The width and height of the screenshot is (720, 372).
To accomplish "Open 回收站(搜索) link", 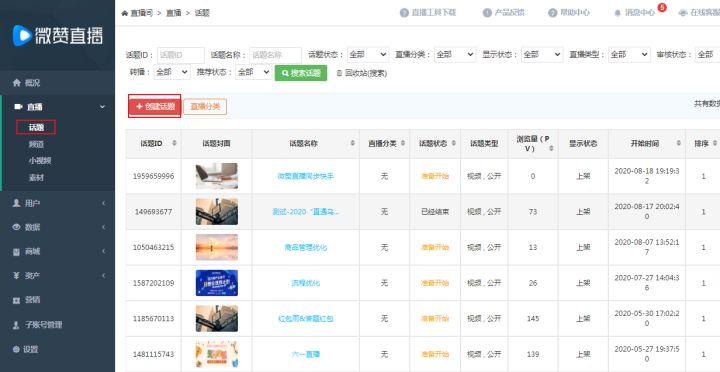I will click(x=362, y=73).
